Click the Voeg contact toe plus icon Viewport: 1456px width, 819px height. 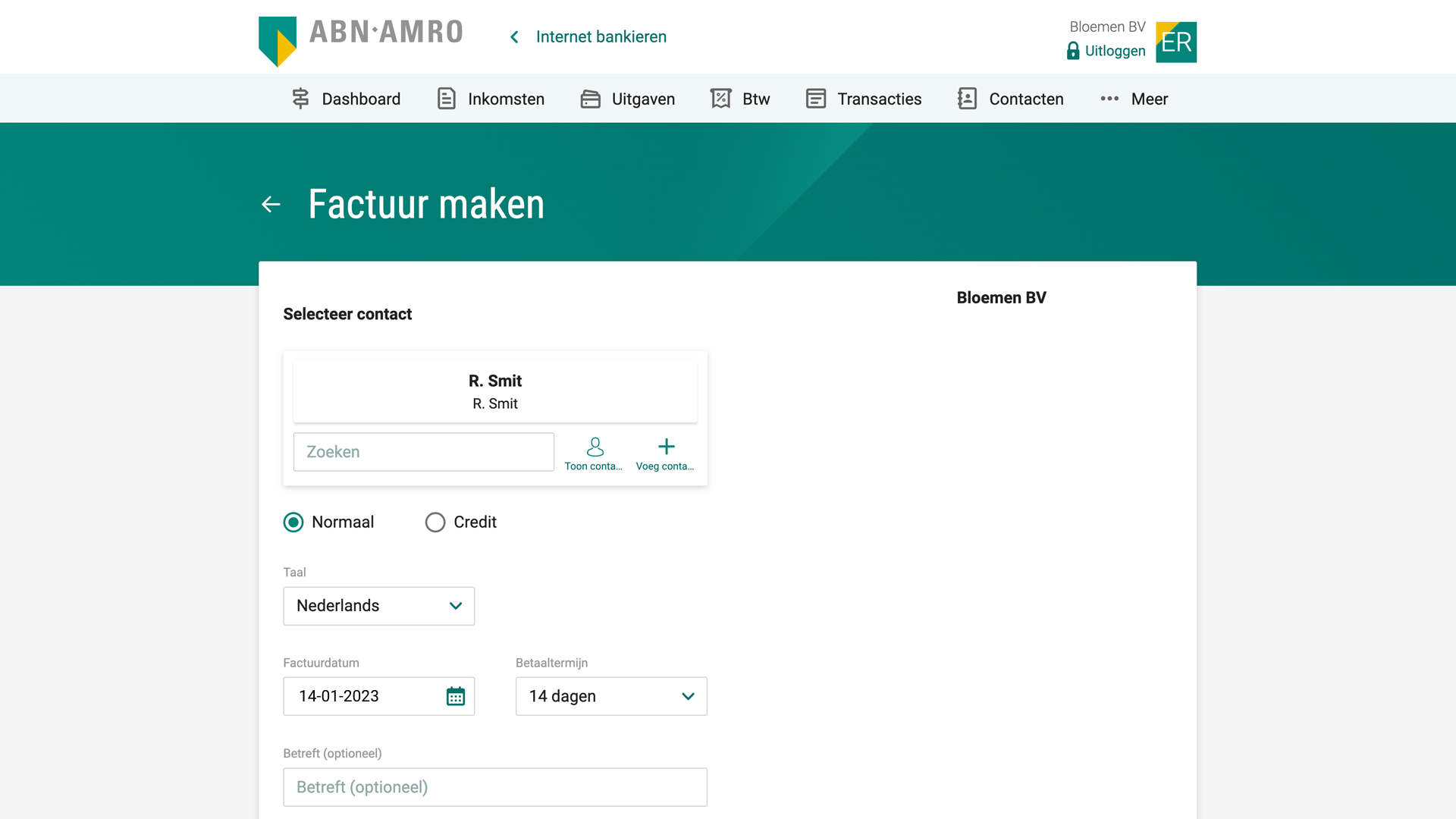(x=666, y=447)
